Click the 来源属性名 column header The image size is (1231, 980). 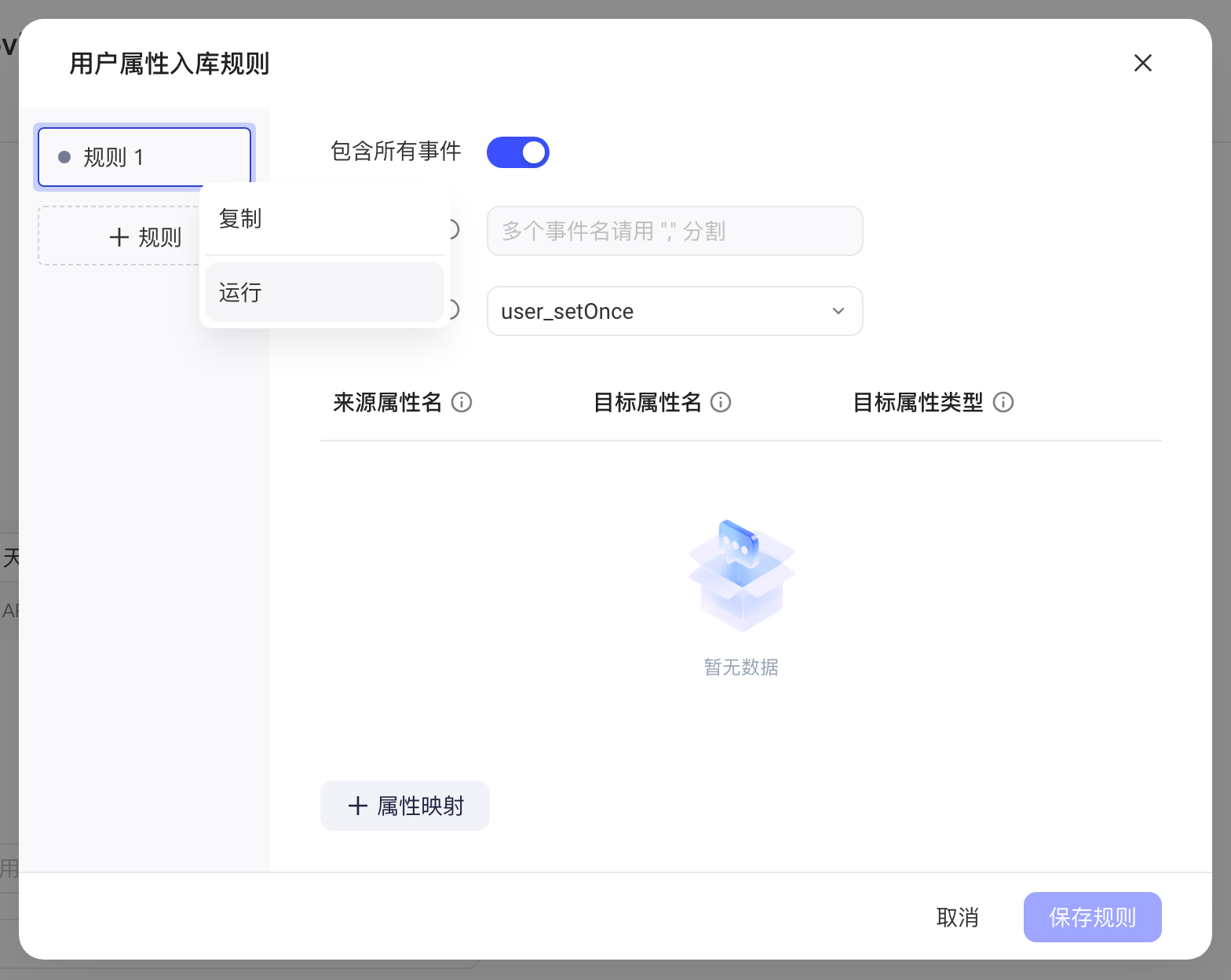click(387, 402)
